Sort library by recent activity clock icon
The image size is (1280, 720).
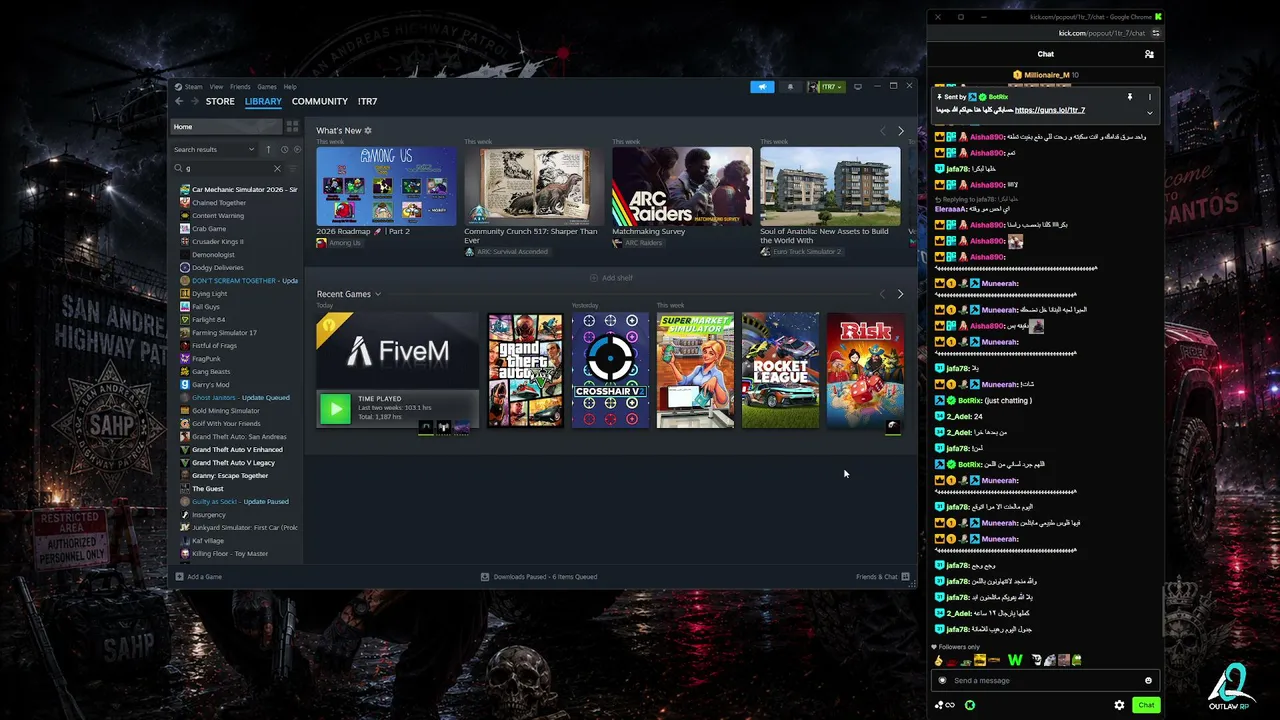point(284,149)
